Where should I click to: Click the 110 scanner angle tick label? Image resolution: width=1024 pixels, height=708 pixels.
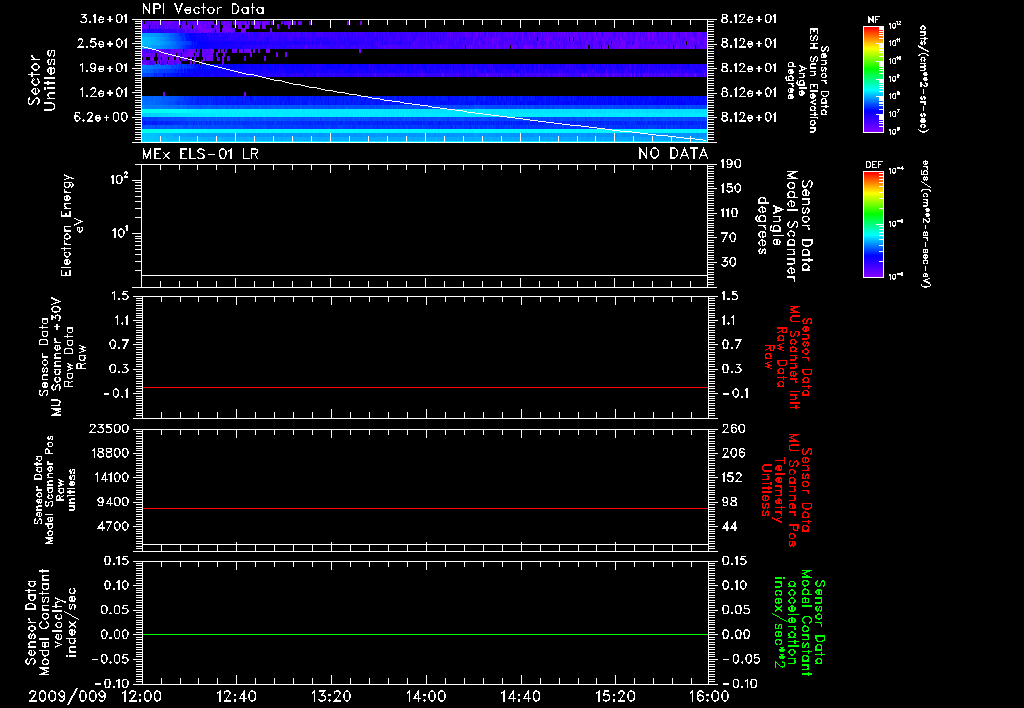pos(731,213)
